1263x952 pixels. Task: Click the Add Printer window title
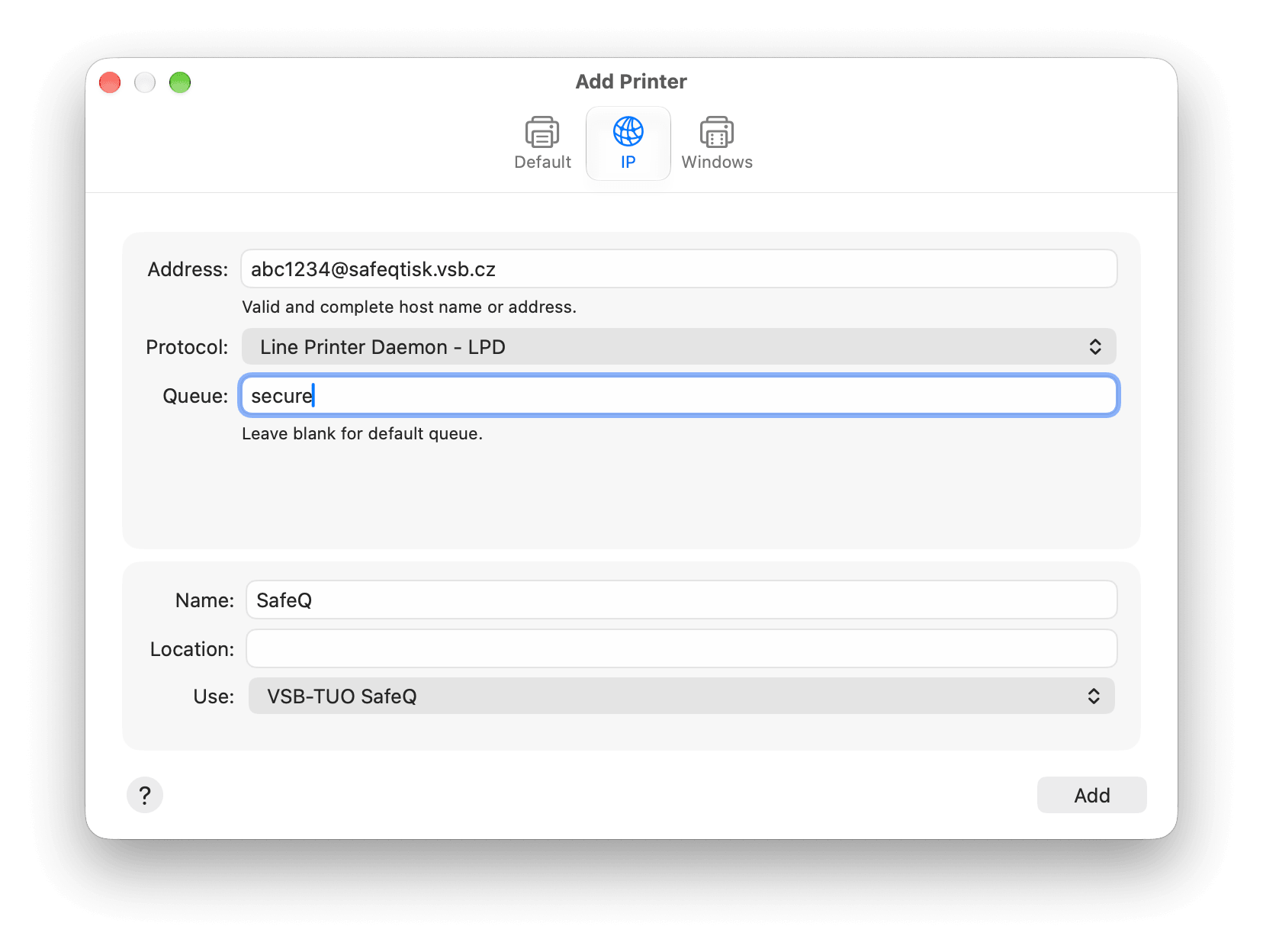pyautogui.click(x=631, y=82)
